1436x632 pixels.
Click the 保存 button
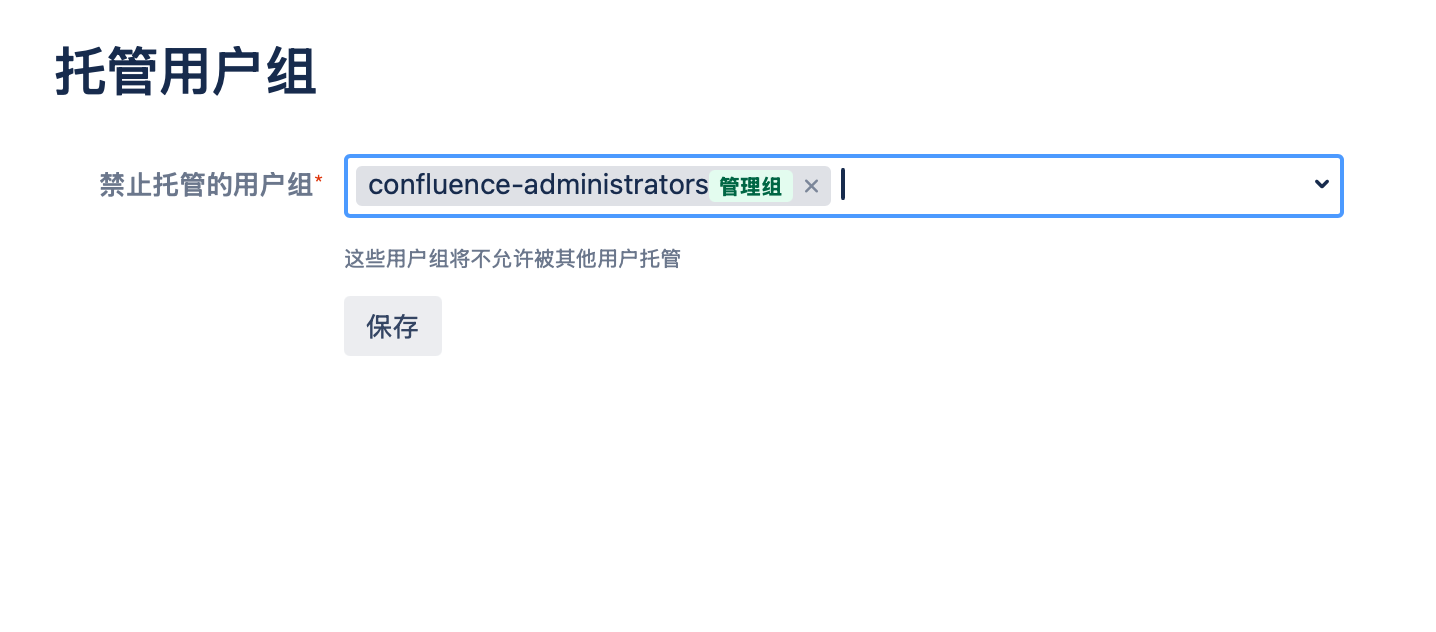point(392,326)
